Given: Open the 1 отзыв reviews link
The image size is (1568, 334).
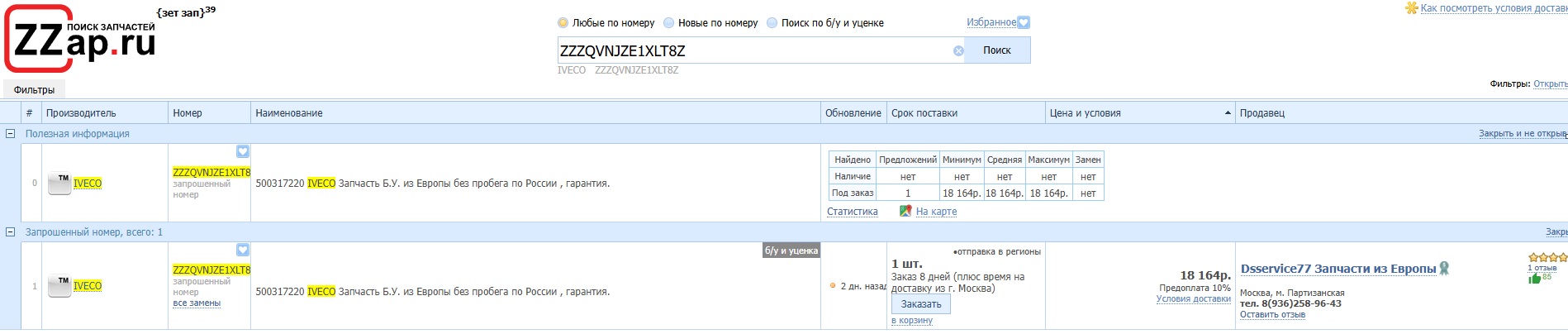Looking at the screenshot, I should [1542, 268].
